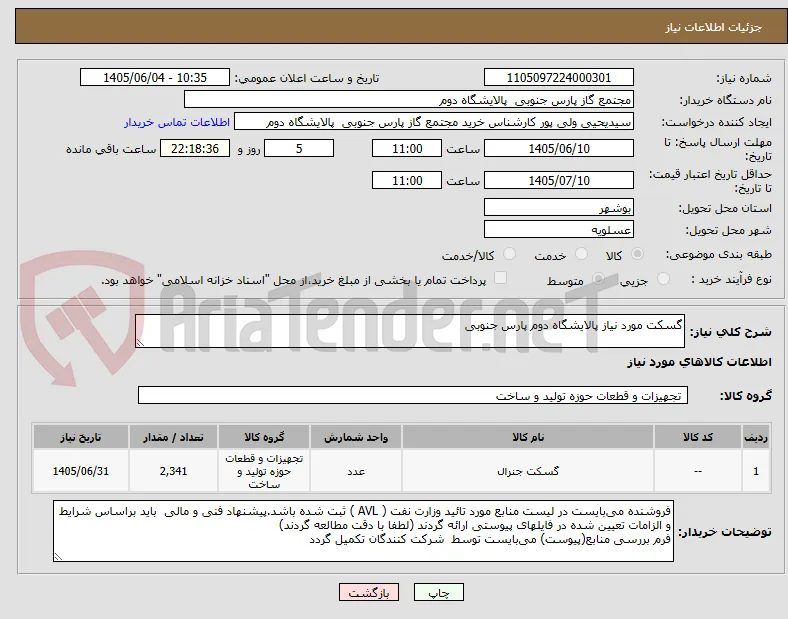Click the ساعت باقی مانده label

point(111,149)
